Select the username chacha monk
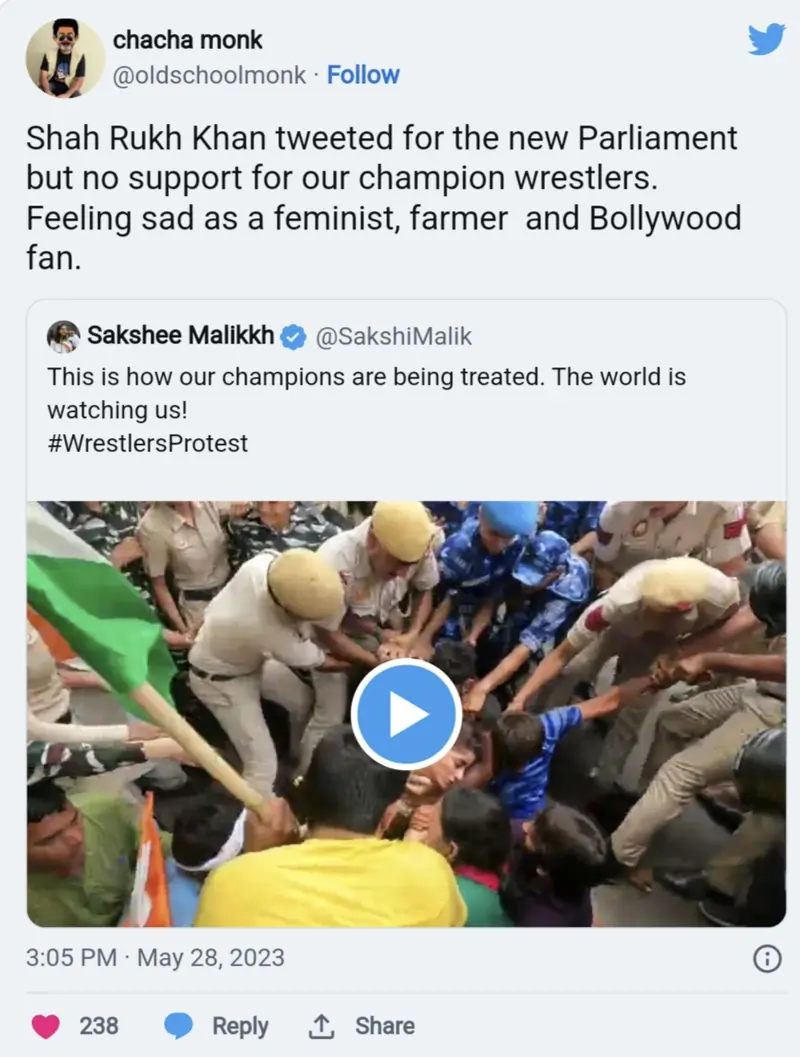 point(188,40)
